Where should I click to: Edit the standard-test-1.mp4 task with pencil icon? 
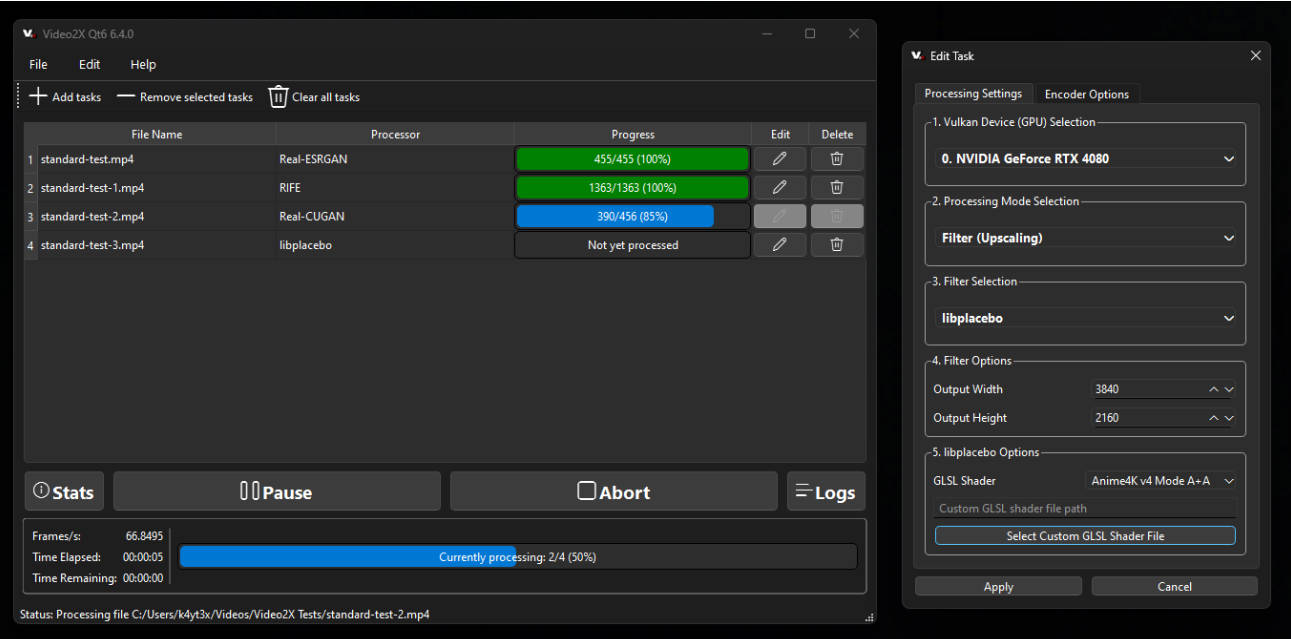coord(780,187)
